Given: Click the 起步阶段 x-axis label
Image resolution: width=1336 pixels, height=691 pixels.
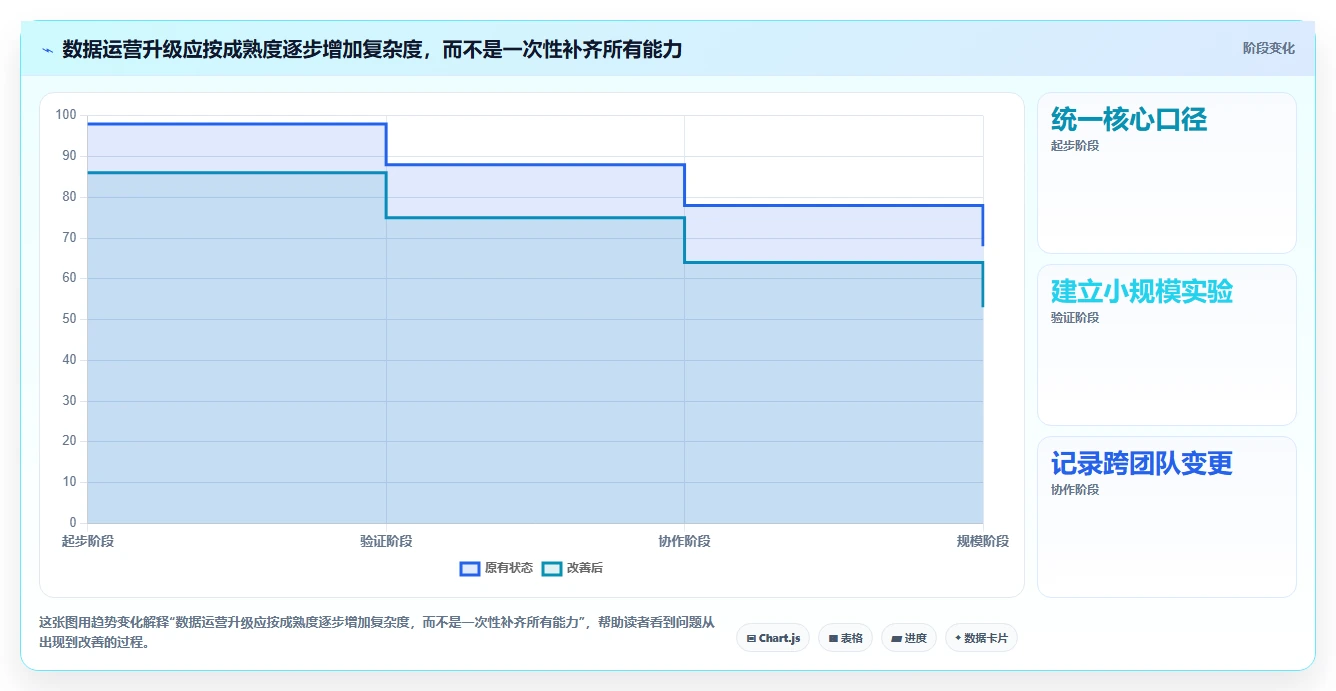Looking at the screenshot, I should click(87, 541).
